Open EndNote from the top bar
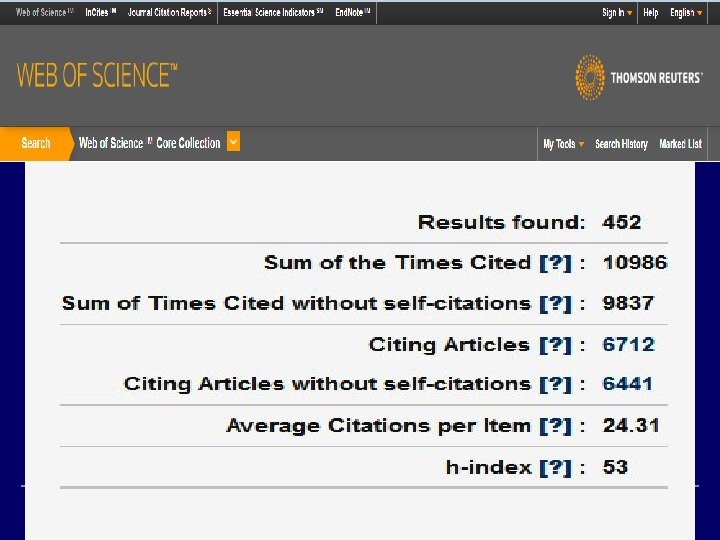 click(352, 12)
